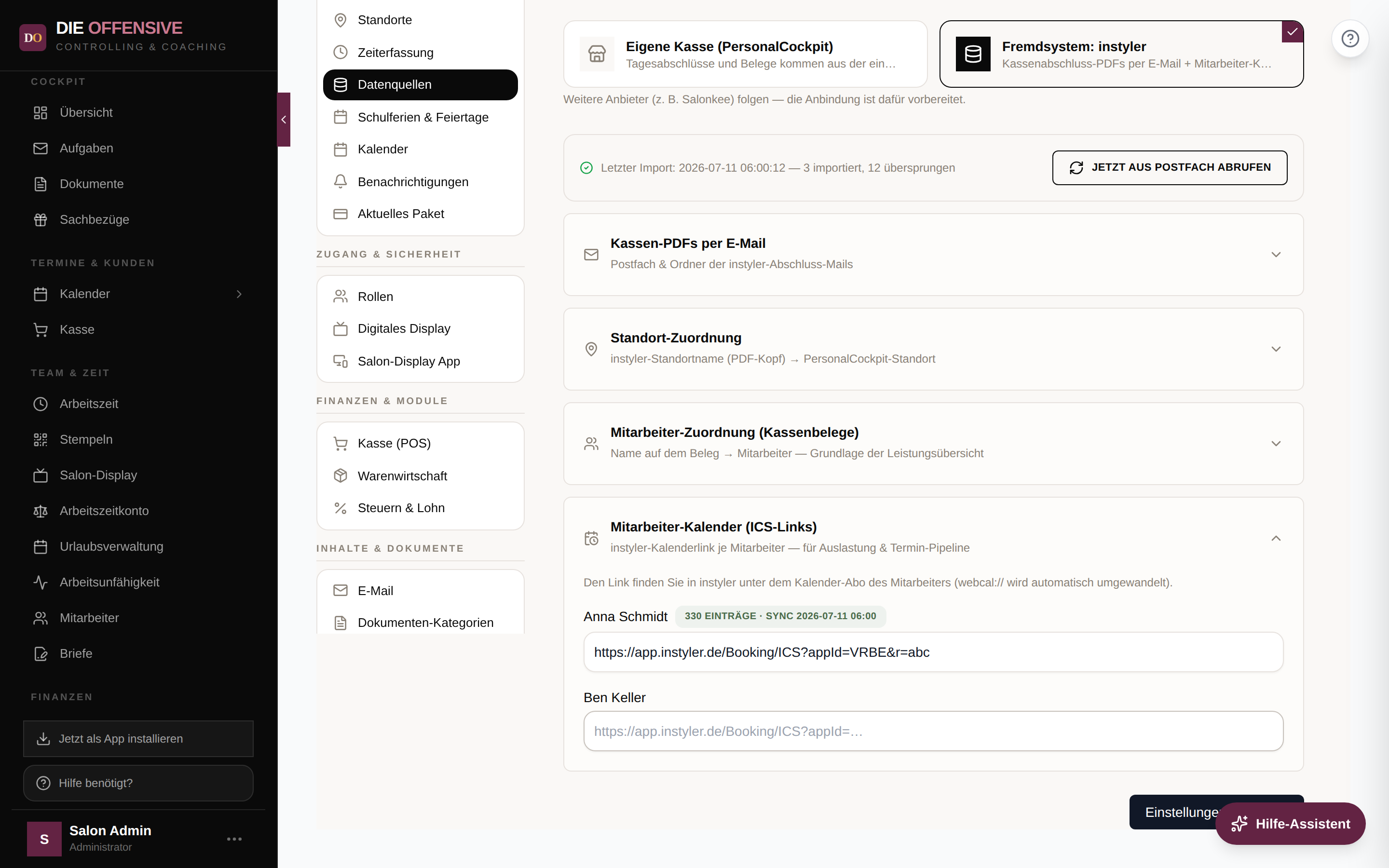The image size is (1389, 868).
Task: Open Salon Admin three-dot menu
Action: click(x=234, y=839)
